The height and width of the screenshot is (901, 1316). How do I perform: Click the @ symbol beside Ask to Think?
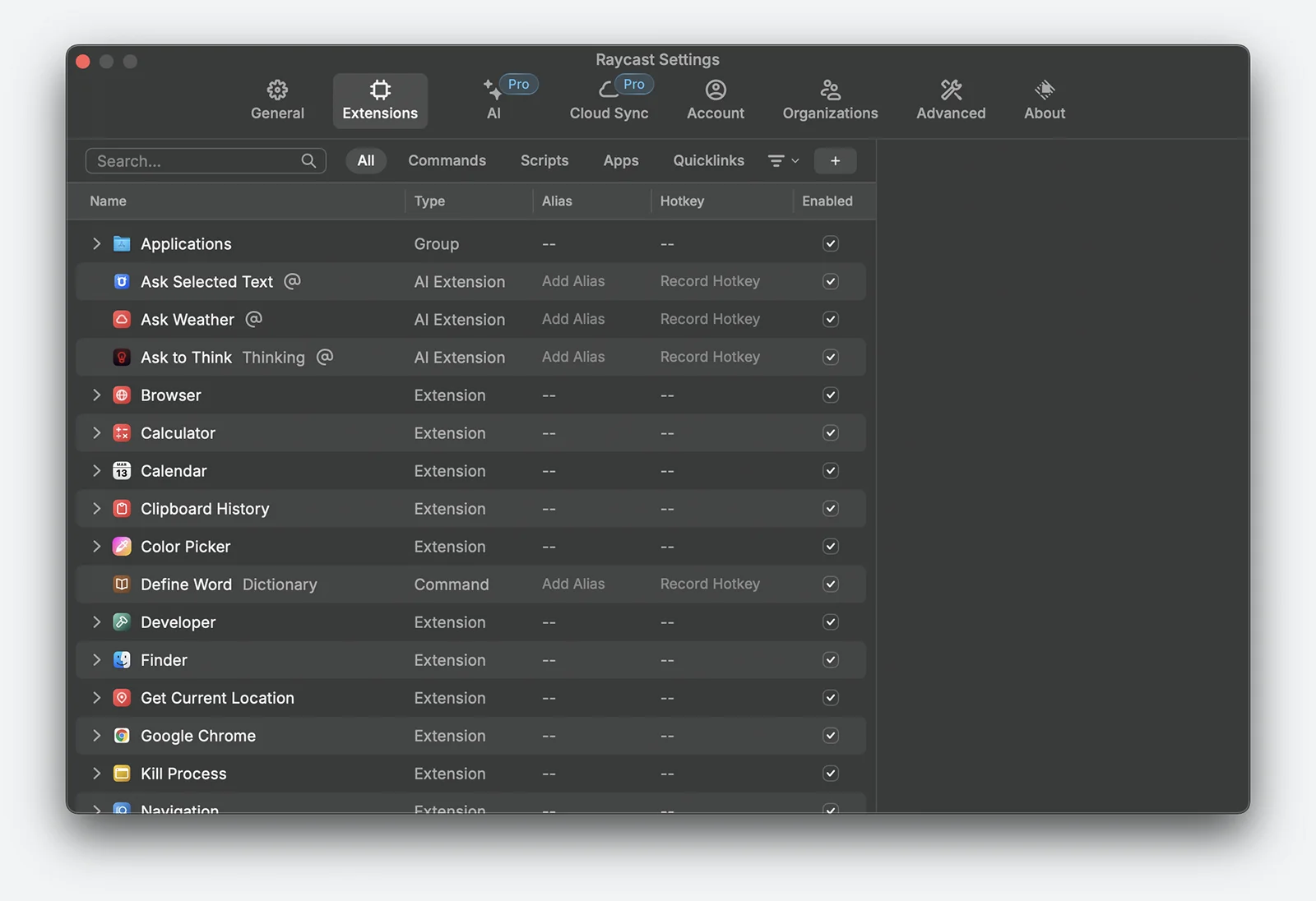(325, 357)
